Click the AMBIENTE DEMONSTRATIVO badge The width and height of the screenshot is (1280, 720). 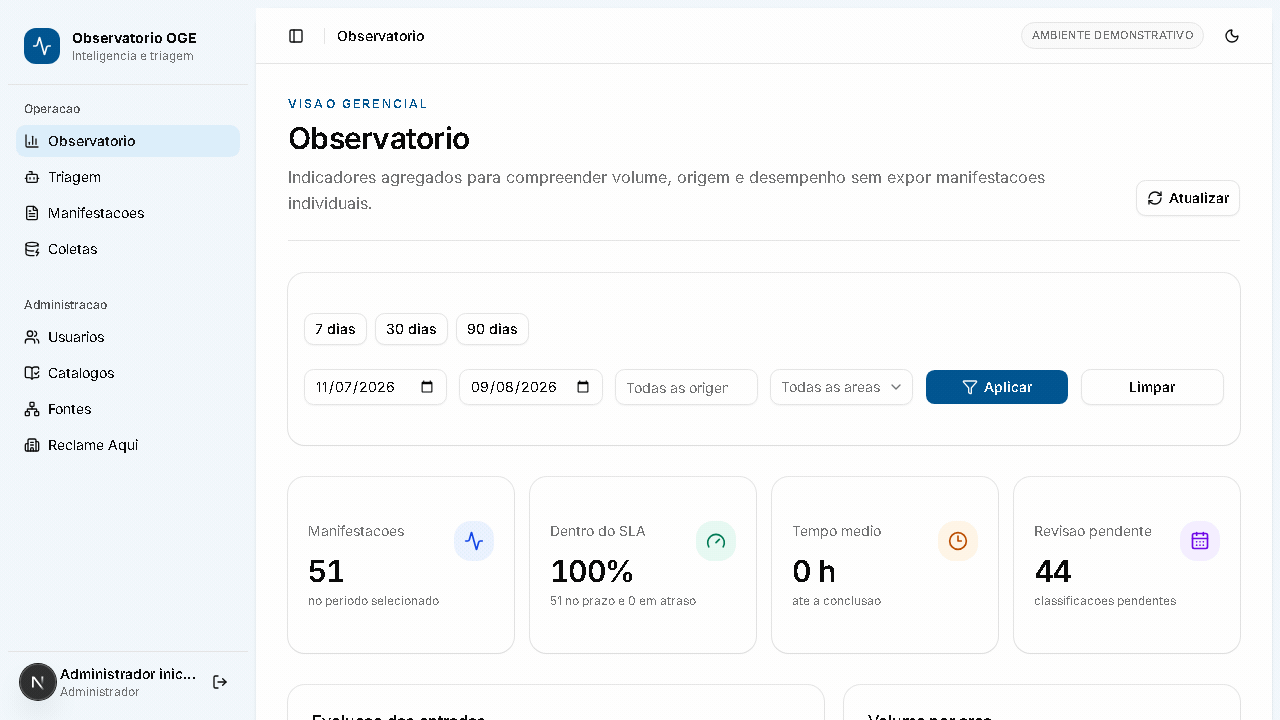tap(1112, 35)
